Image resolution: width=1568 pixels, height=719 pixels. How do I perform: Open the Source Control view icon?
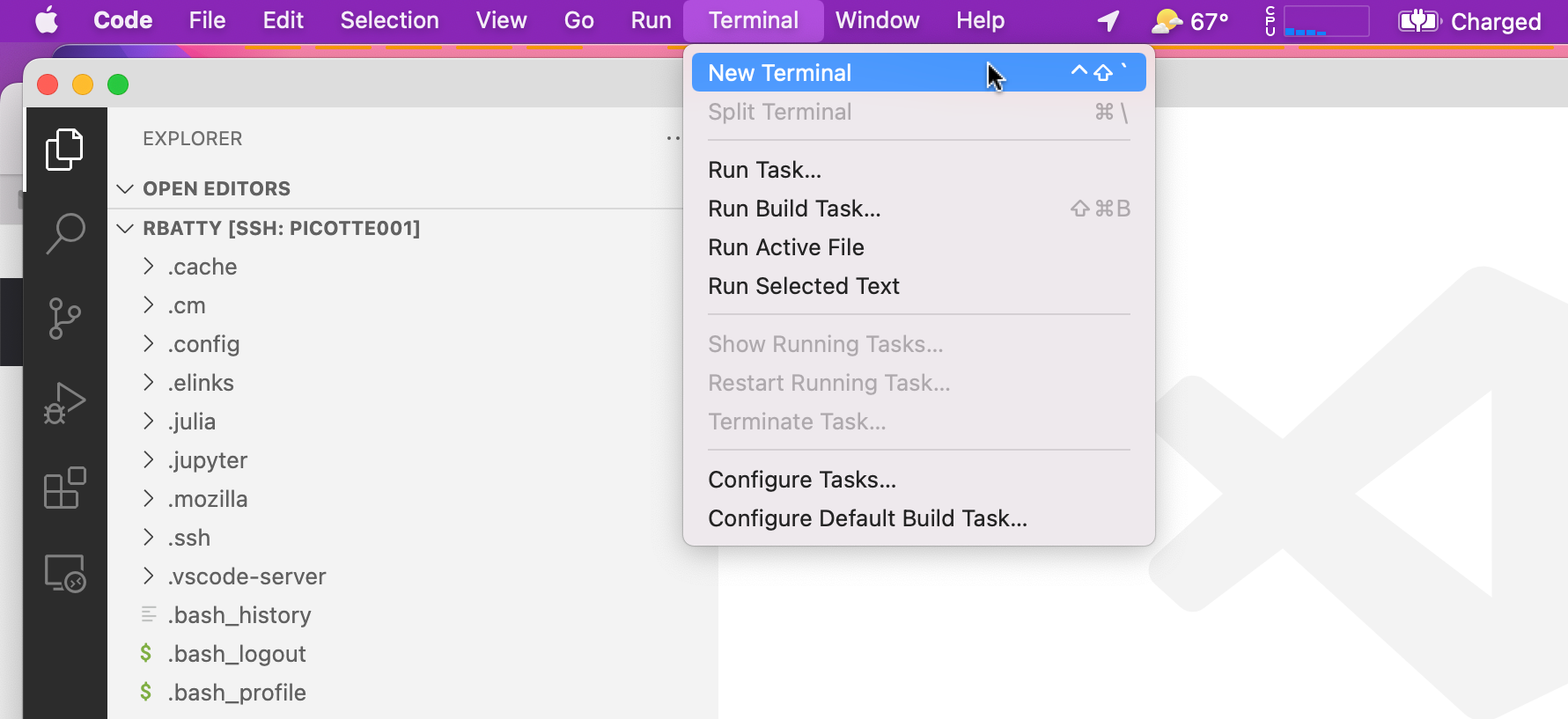(x=65, y=319)
